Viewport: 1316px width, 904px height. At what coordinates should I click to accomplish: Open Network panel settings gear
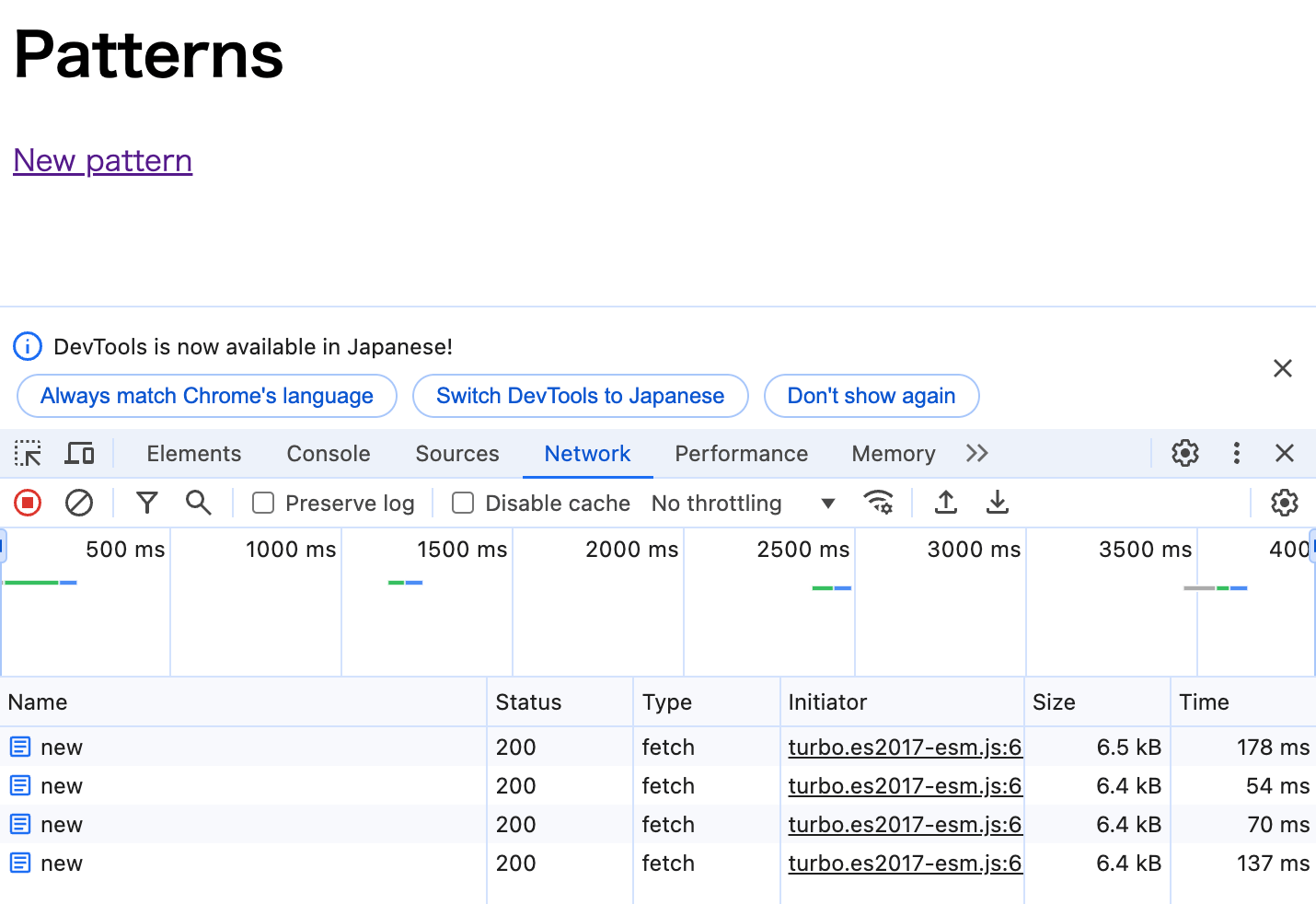[1284, 503]
